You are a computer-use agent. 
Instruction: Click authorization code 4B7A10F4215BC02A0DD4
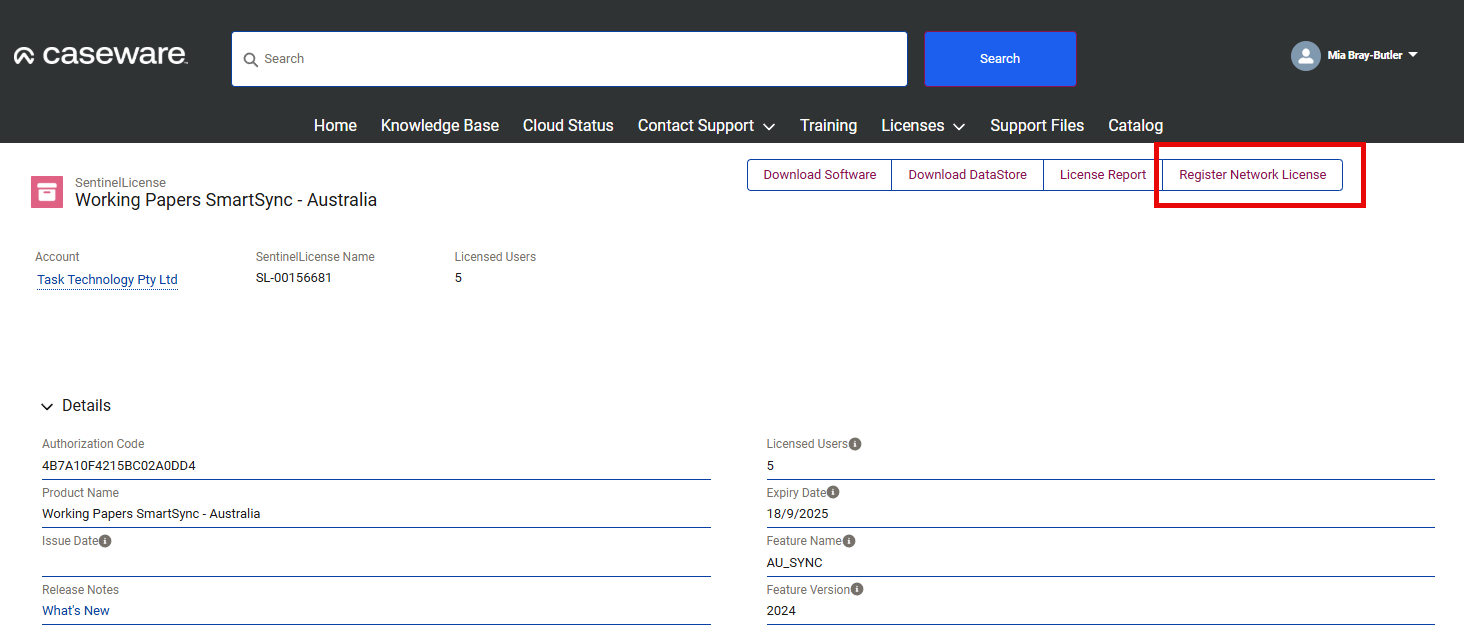click(x=119, y=466)
